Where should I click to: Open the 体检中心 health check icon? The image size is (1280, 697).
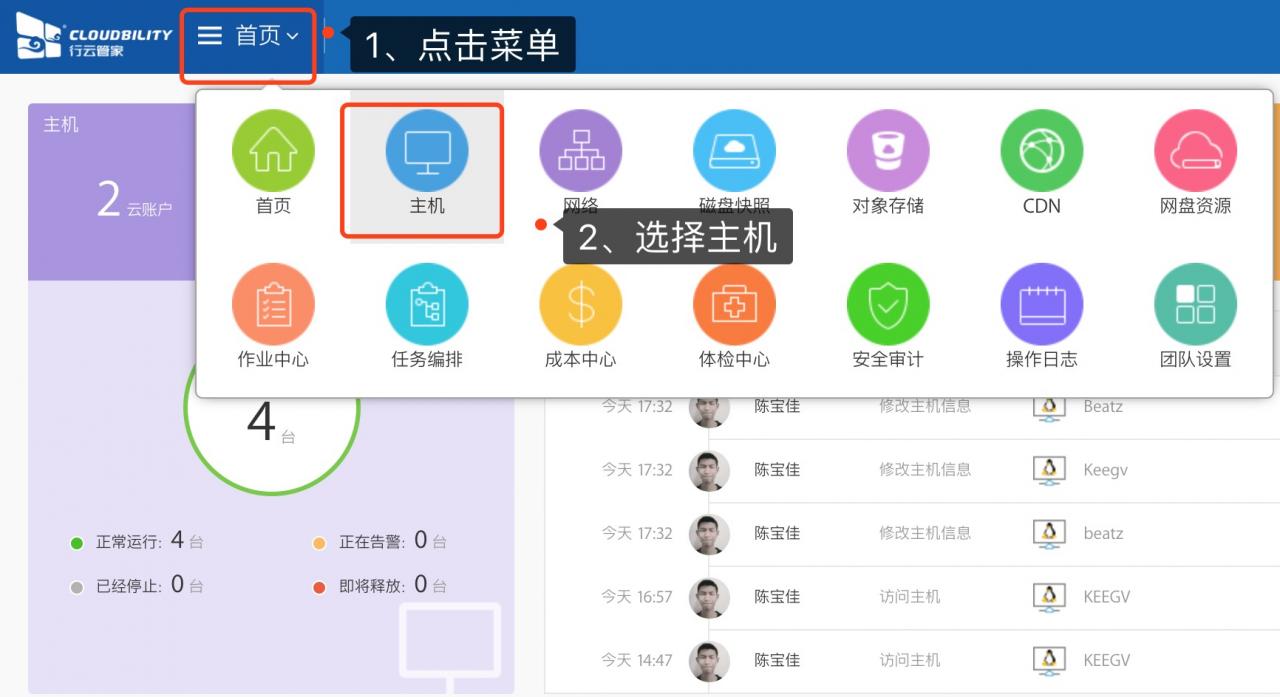point(735,304)
